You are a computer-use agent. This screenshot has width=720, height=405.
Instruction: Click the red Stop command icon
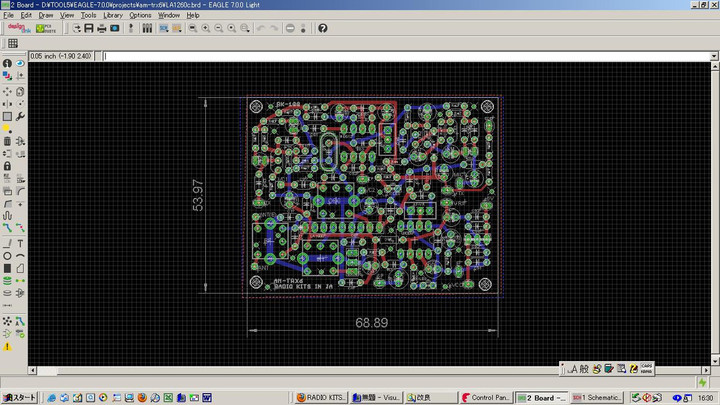click(x=290, y=28)
